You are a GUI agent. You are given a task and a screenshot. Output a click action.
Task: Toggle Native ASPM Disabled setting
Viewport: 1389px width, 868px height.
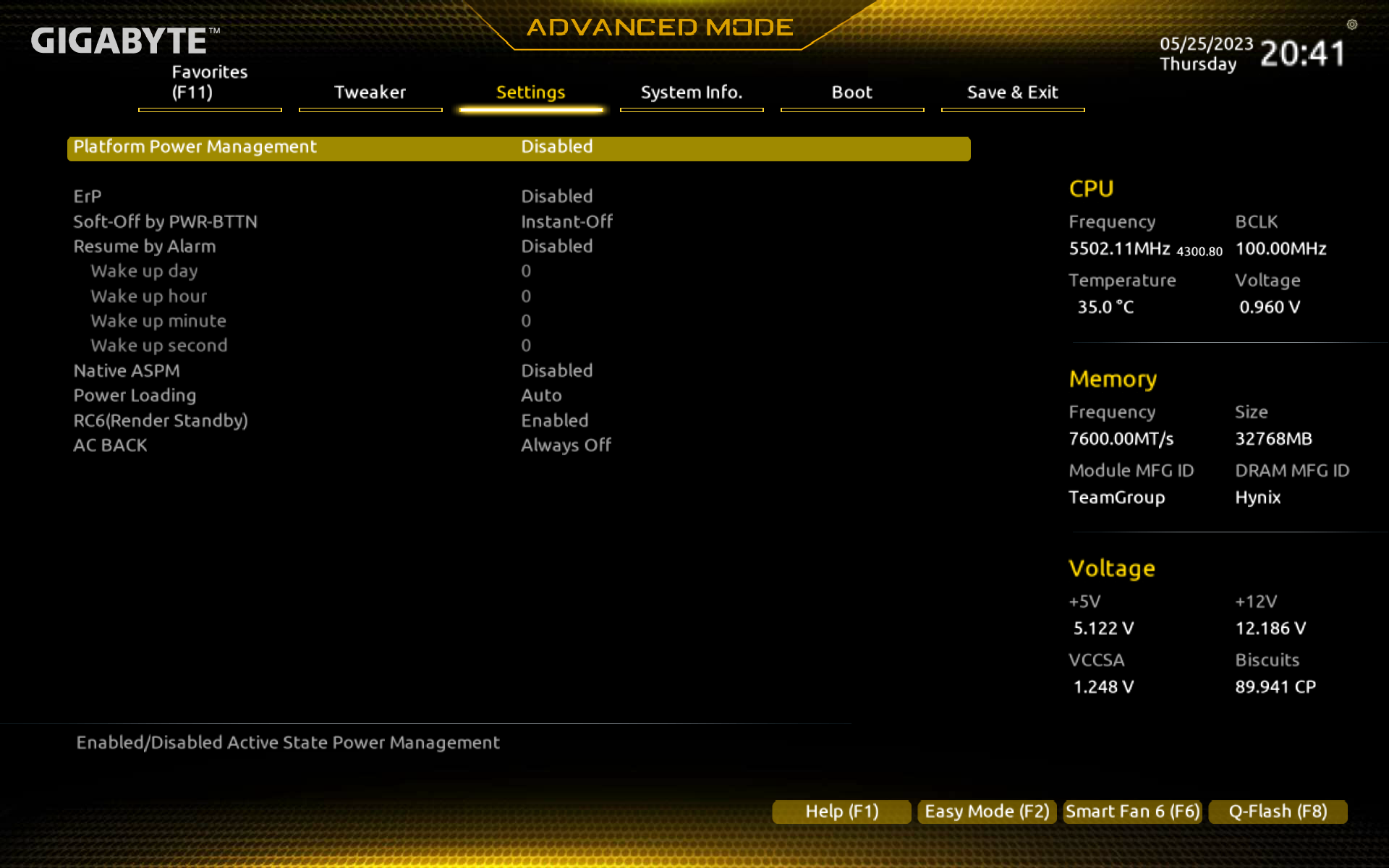556,371
